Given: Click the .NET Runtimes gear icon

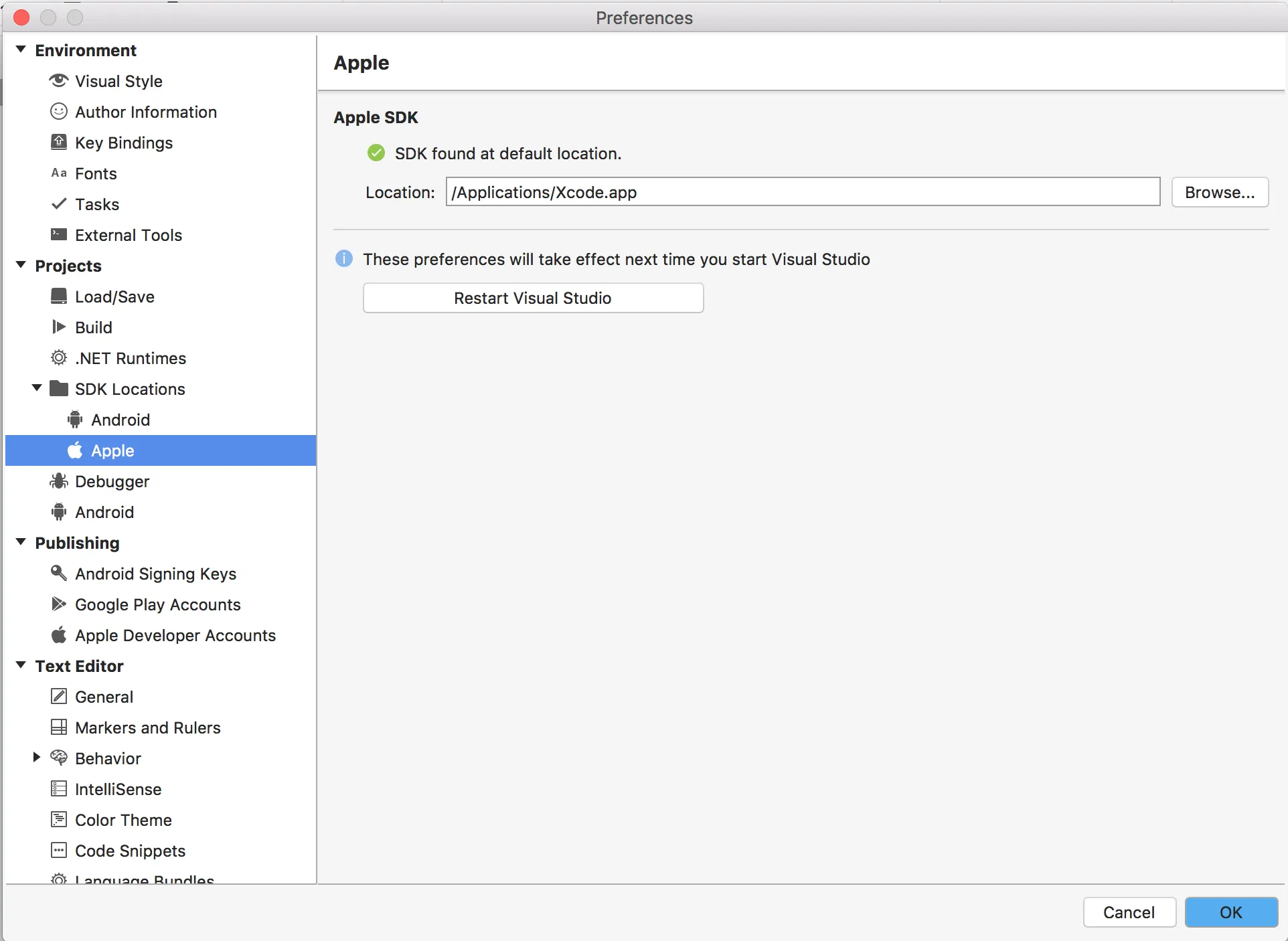Looking at the screenshot, I should tap(59, 358).
